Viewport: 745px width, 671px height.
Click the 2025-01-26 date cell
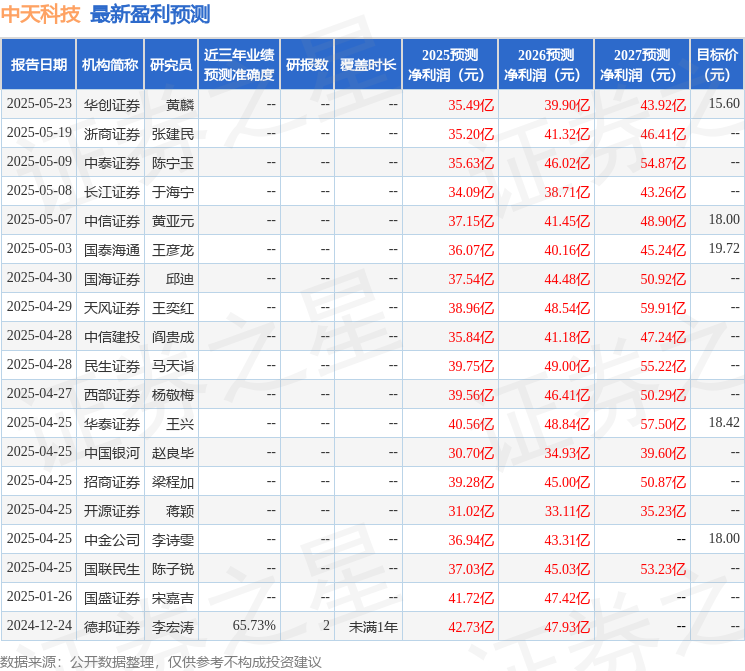point(39,596)
